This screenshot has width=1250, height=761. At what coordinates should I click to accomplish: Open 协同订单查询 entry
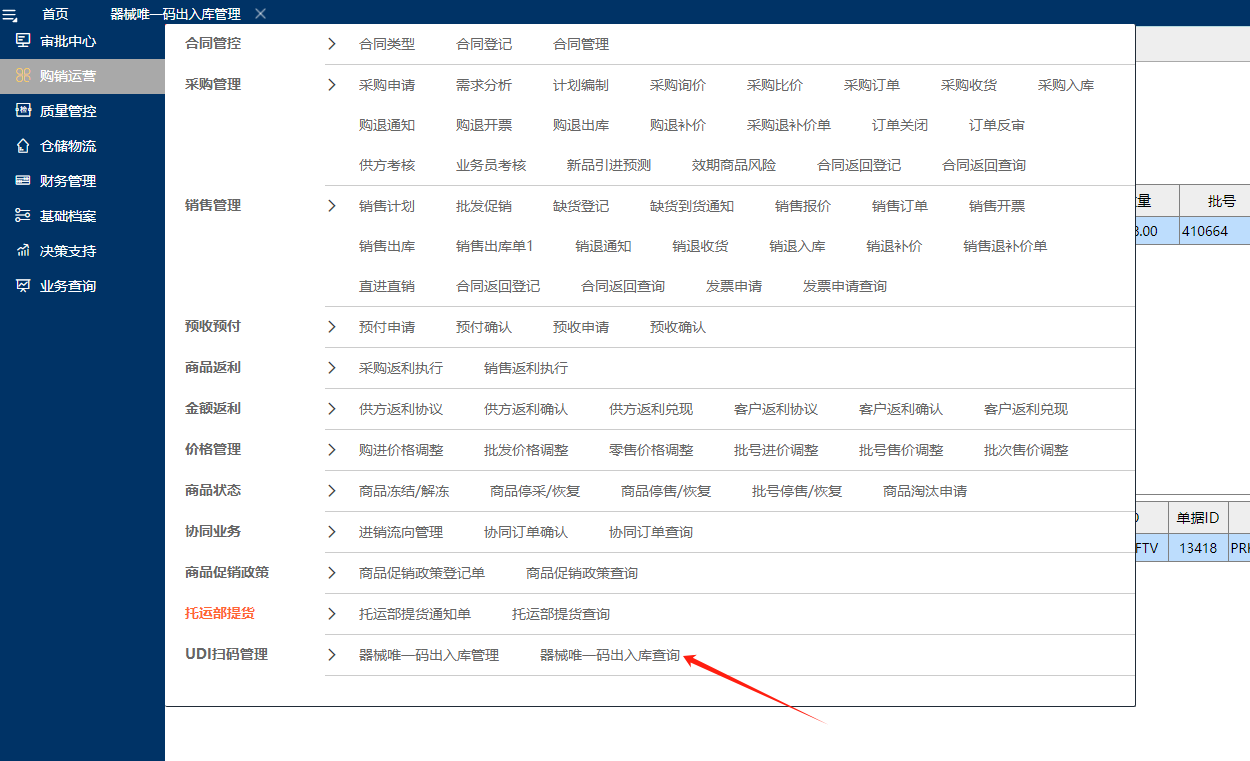(x=651, y=532)
